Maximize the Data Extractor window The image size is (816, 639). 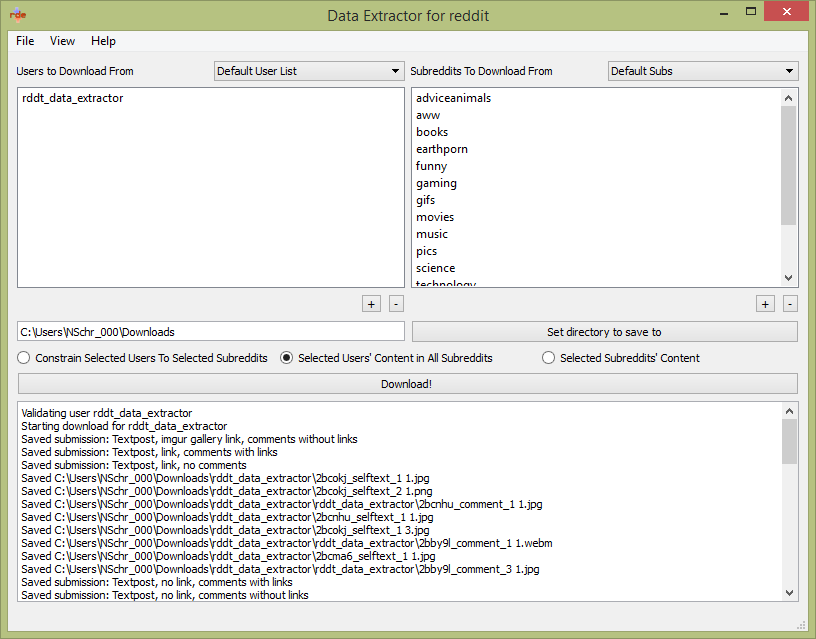click(750, 11)
